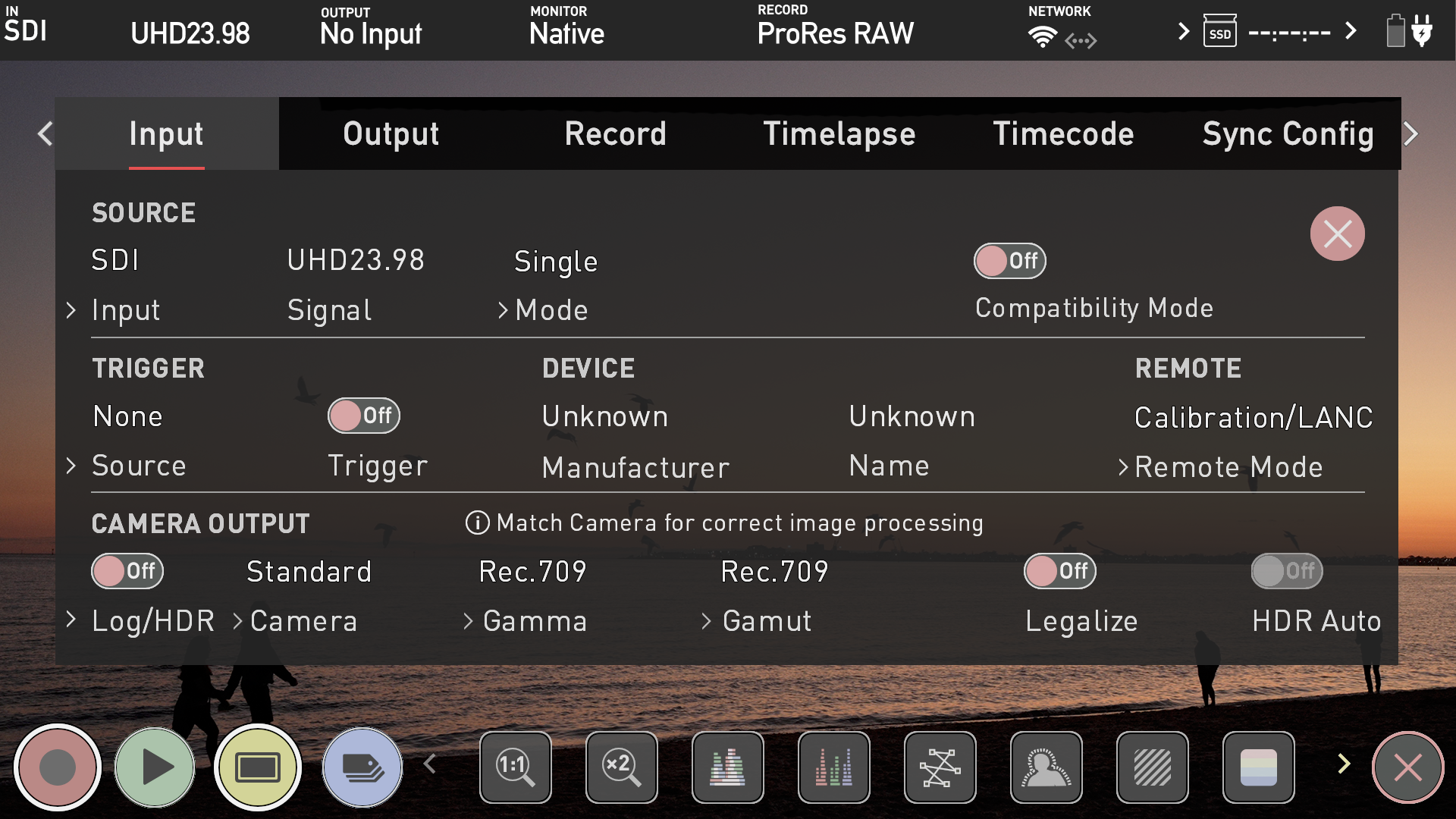Screen dimensions: 1456x819
Task: Switch to the Timecode tab
Action: (1063, 134)
